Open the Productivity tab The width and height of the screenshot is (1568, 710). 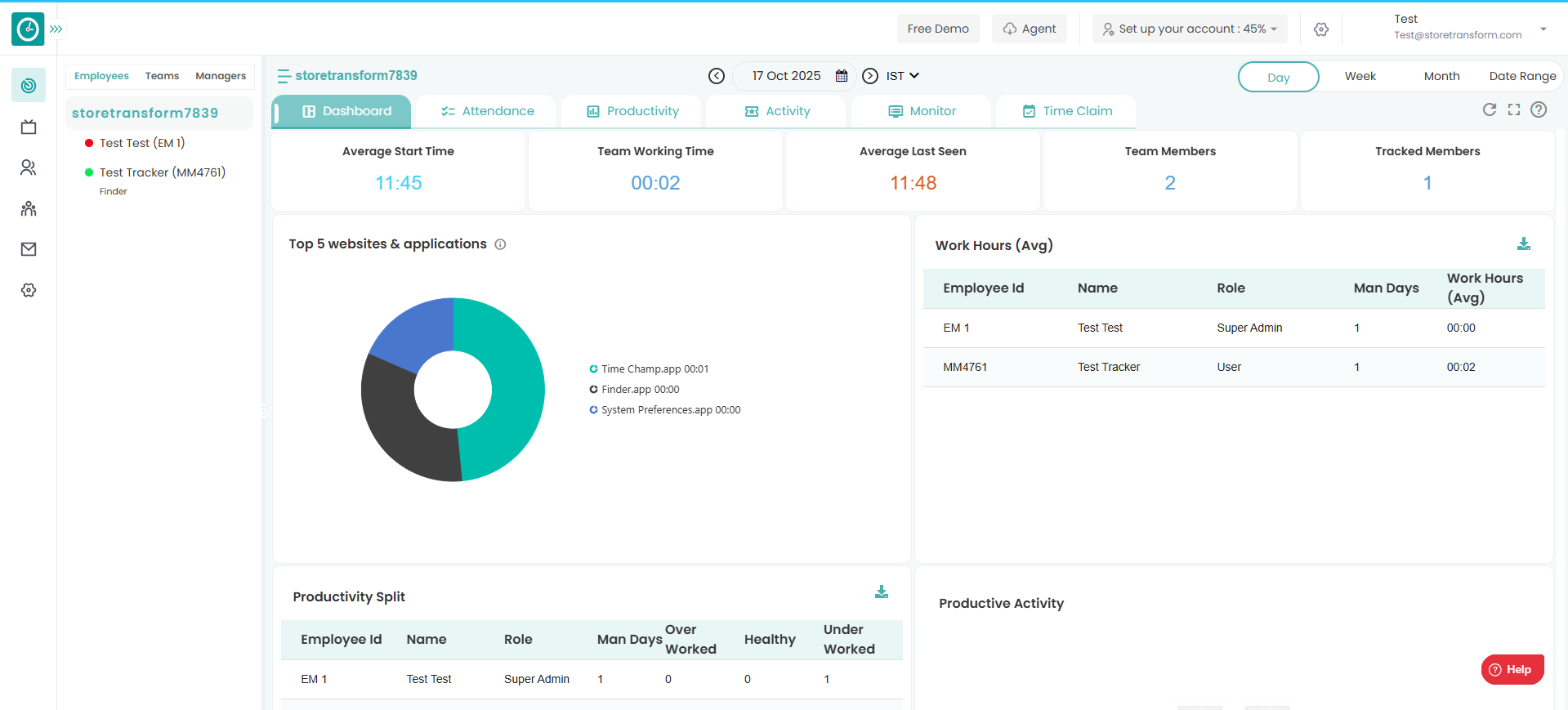[x=632, y=111]
